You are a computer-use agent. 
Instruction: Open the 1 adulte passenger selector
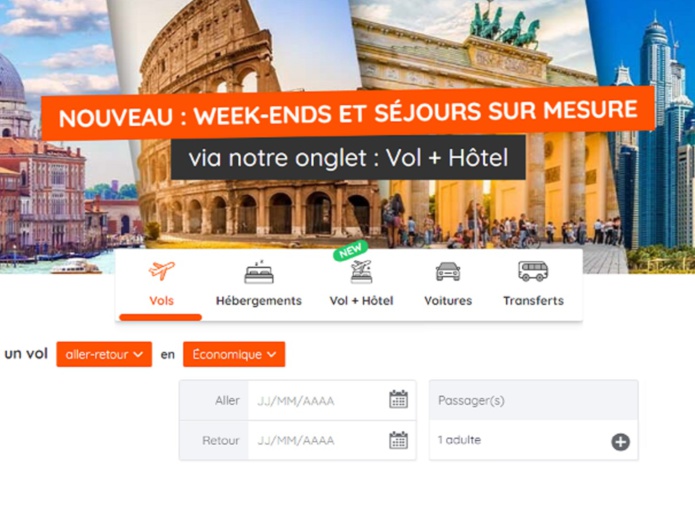point(534,440)
